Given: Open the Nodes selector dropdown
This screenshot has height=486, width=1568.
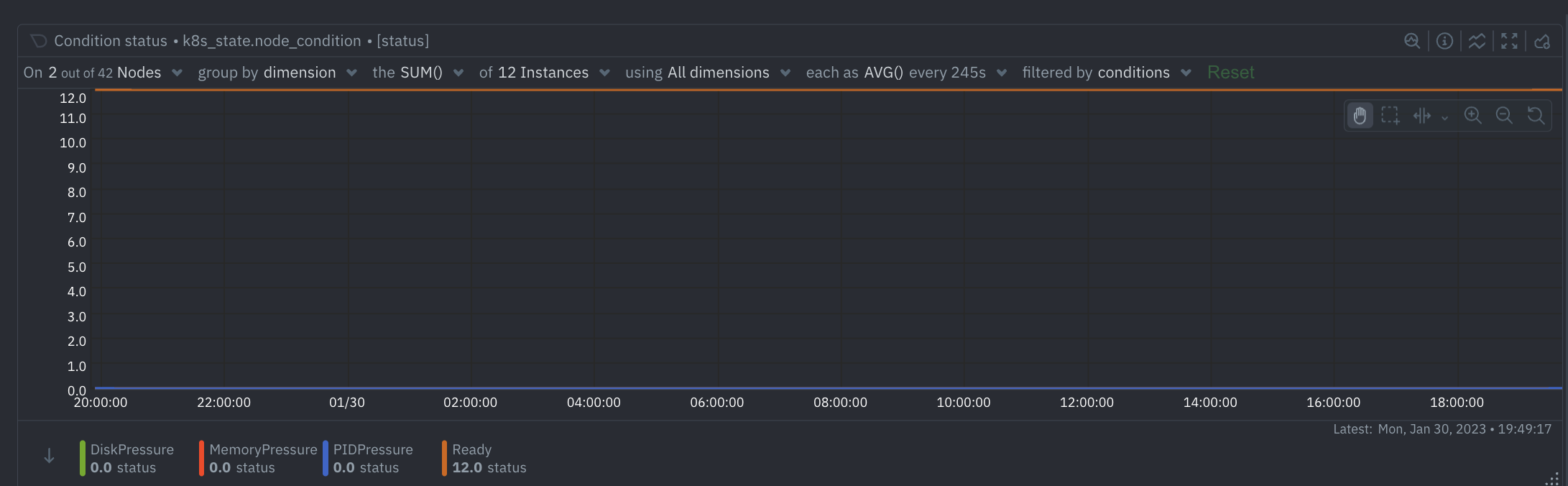Looking at the screenshot, I should click(x=103, y=73).
